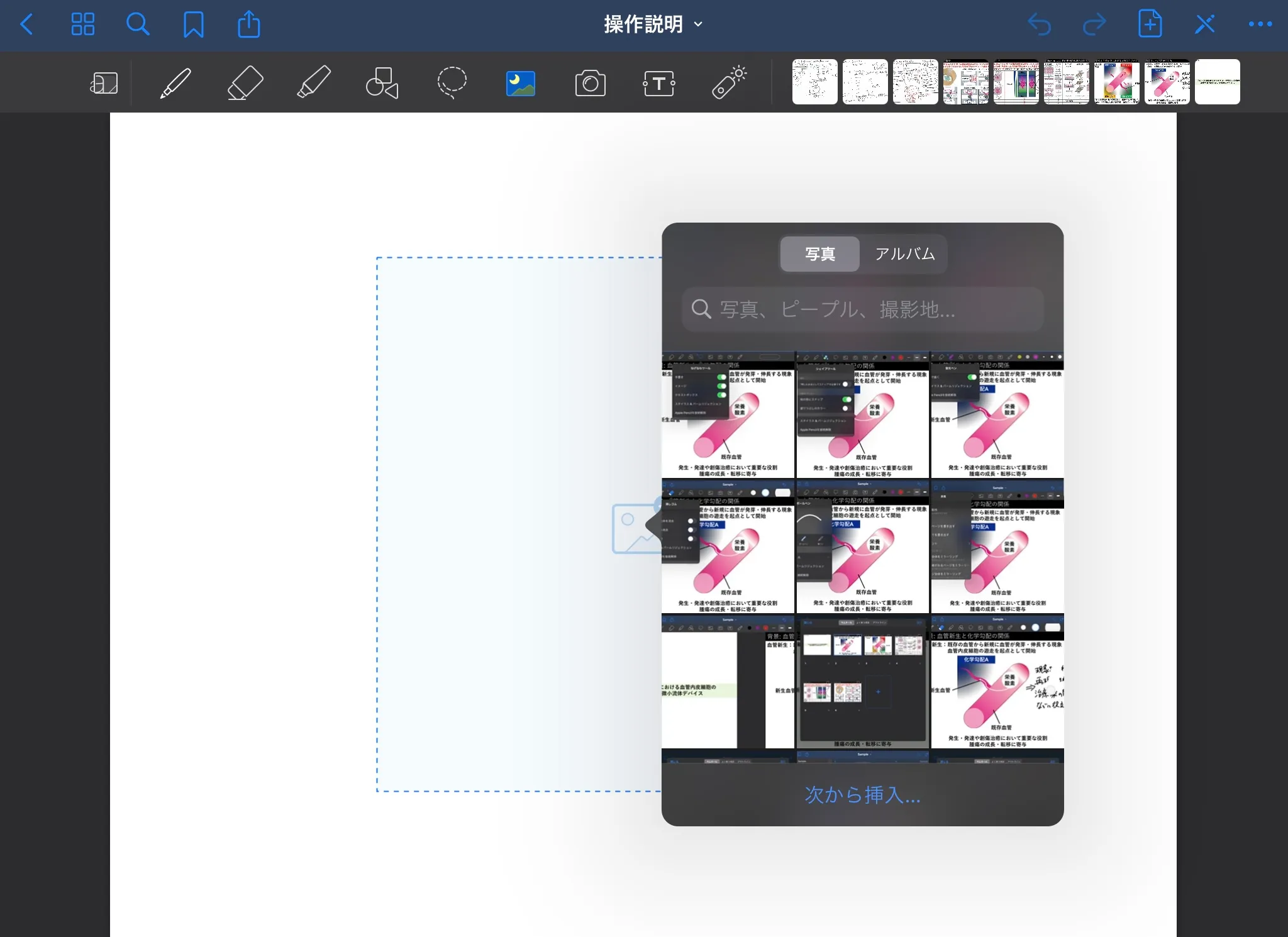Expand the 操作説明 title dropdown

point(653,25)
